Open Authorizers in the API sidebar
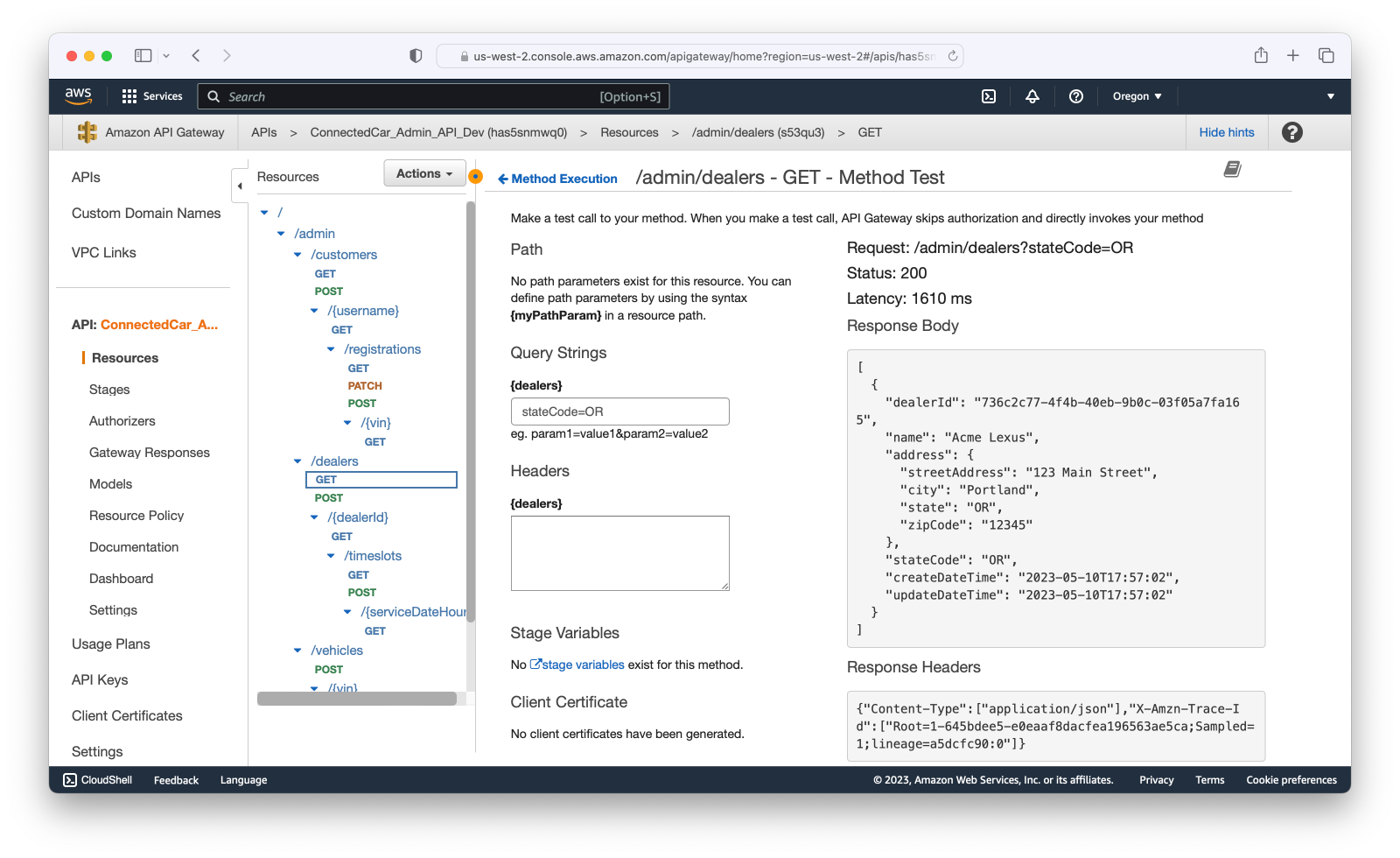Viewport: 1400px width, 858px height. coord(122,421)
